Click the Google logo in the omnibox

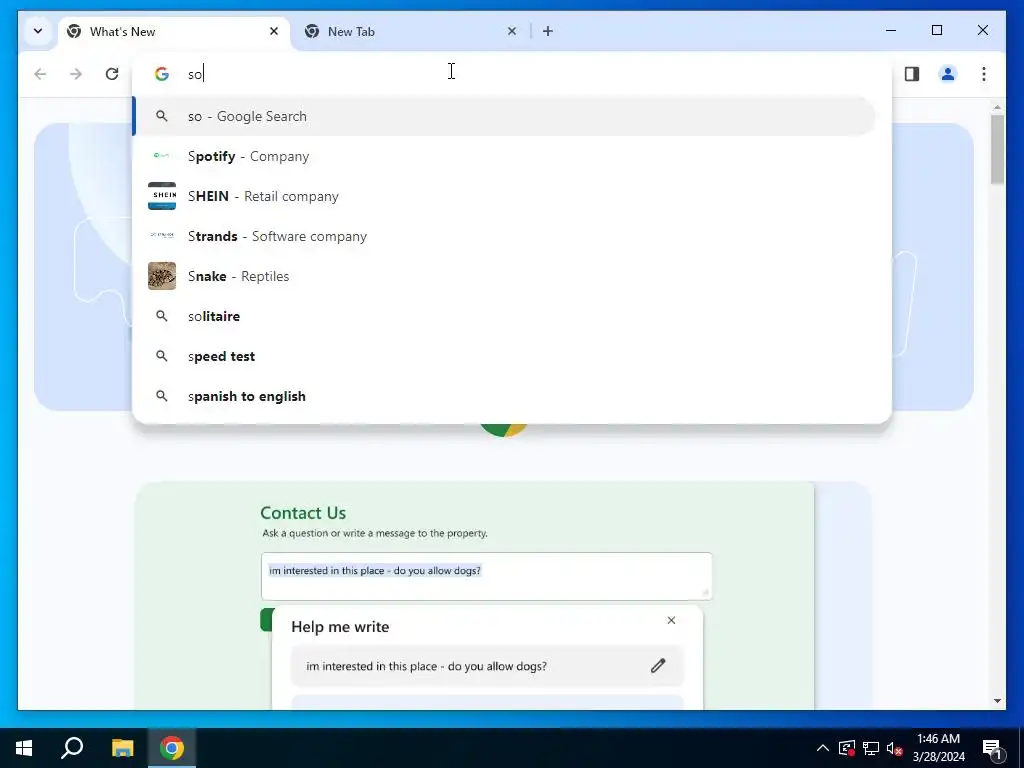tap(161, 74)
